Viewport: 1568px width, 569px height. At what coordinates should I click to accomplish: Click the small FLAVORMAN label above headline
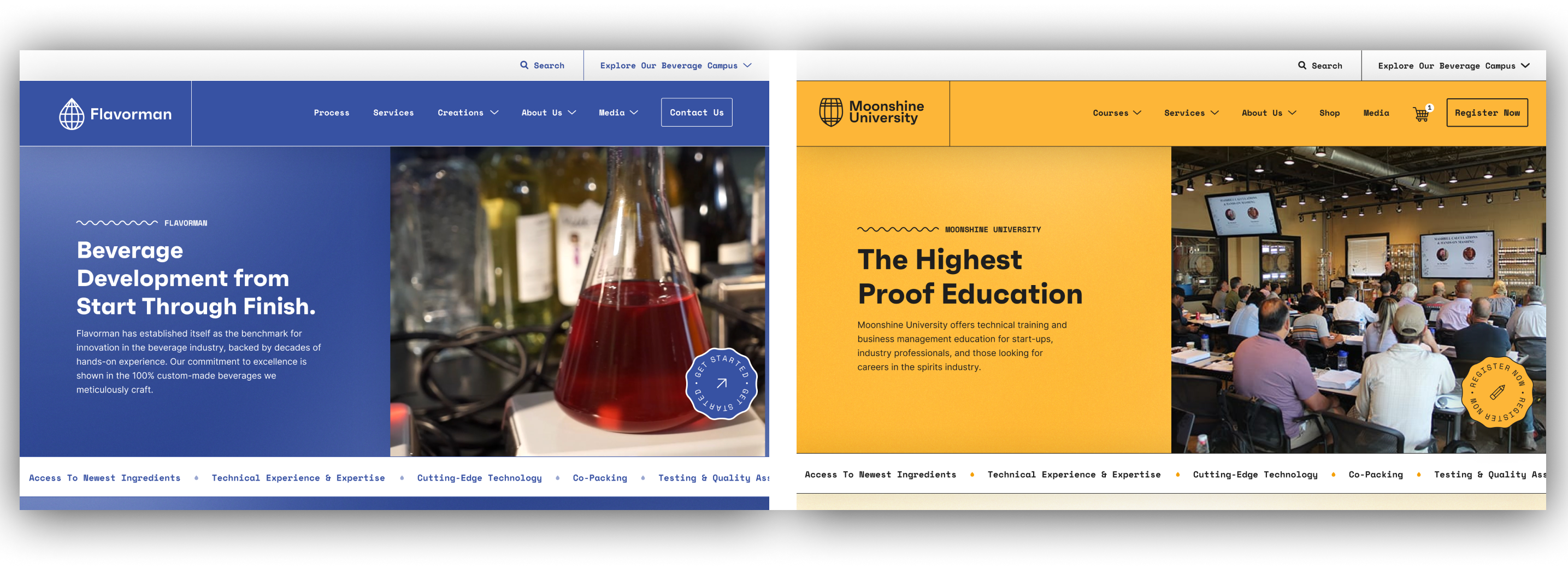tap(186, 223)
